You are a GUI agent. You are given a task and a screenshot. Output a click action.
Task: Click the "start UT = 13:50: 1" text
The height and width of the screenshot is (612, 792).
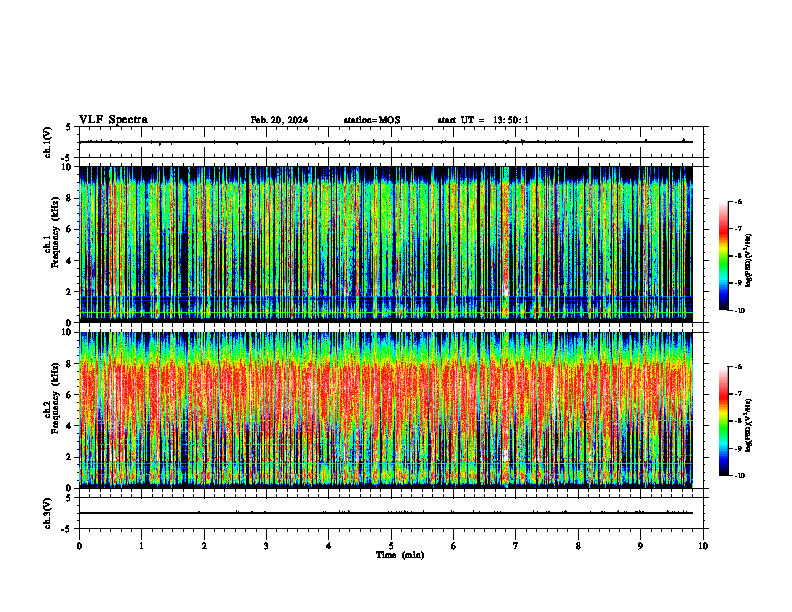click(483, 120)
